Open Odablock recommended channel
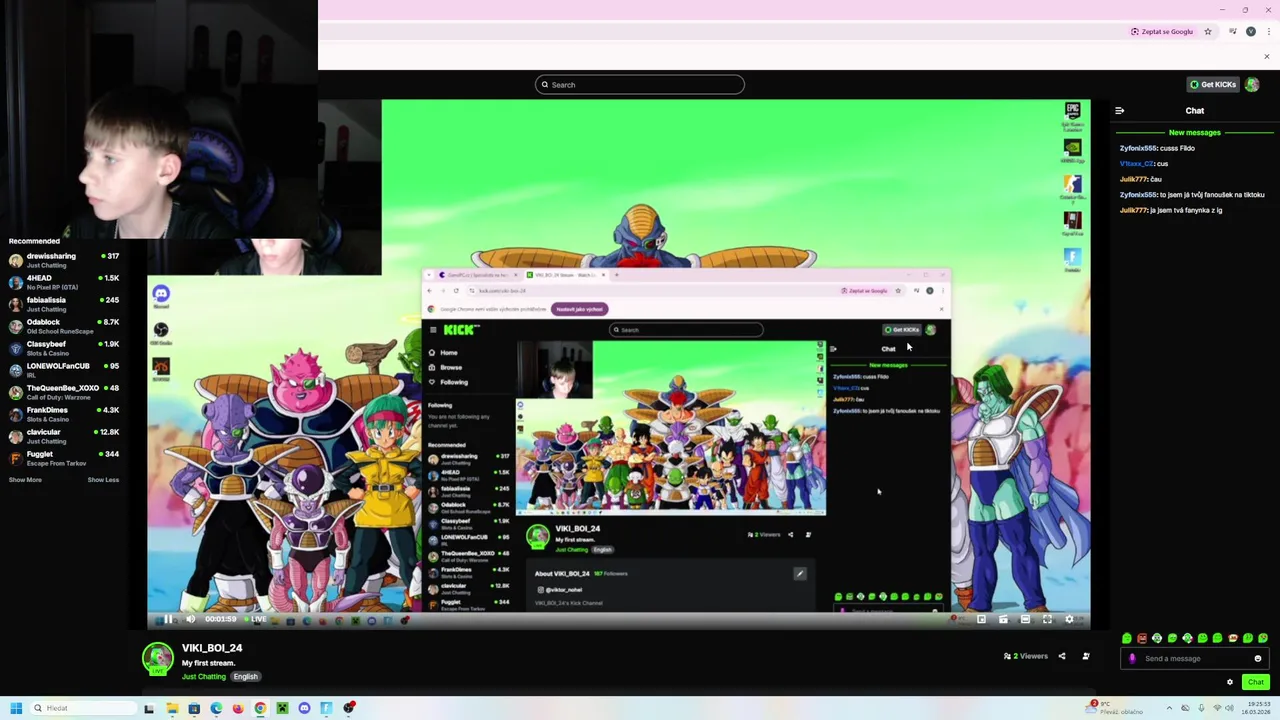Image resolution: width=1280 pixels, height=720 pixels. coord(64,326)
